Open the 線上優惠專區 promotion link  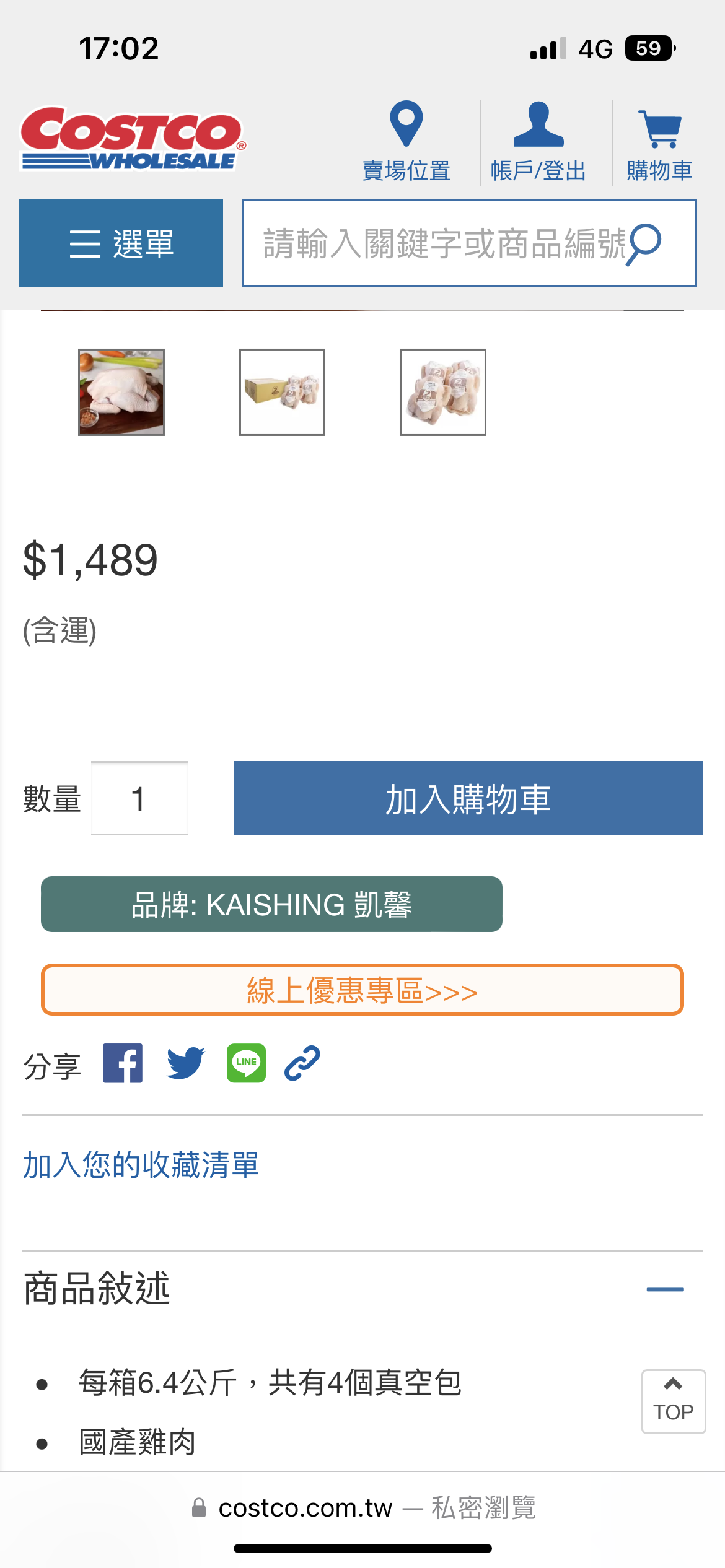pyautogui.click(x=362, y=990)
